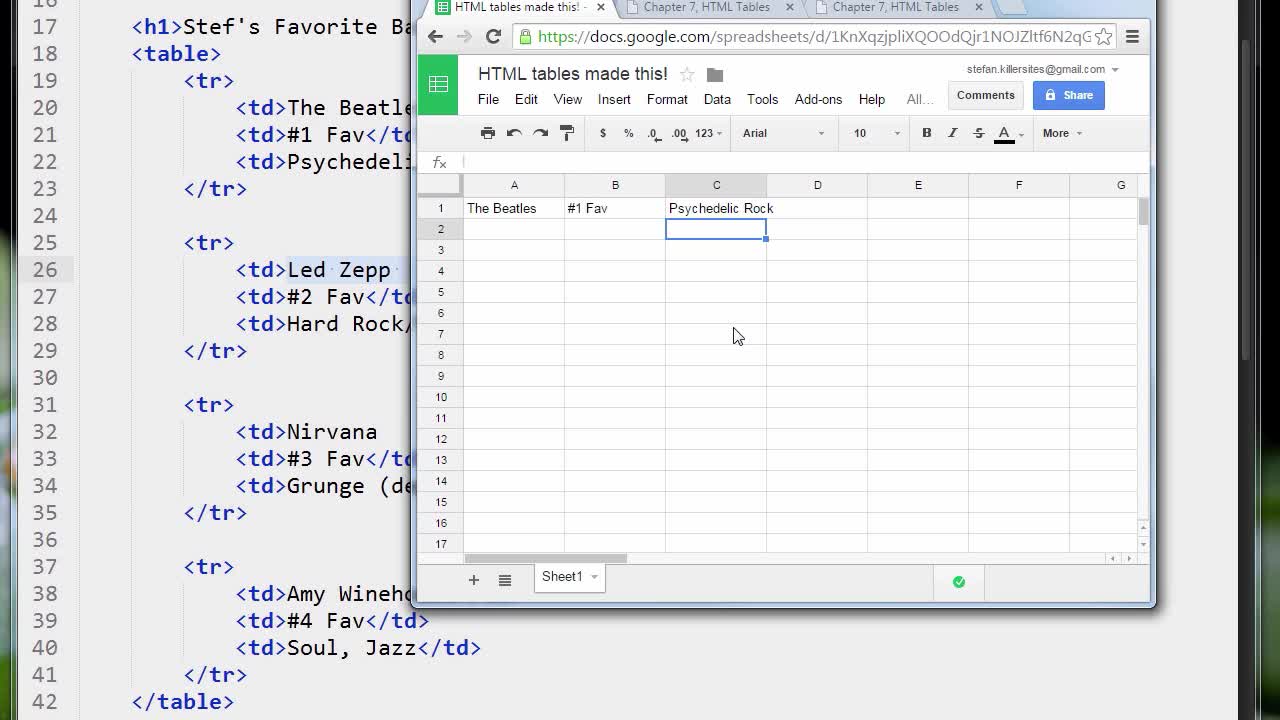Click Nirvana code line in editor

click(x=306, y=432)
